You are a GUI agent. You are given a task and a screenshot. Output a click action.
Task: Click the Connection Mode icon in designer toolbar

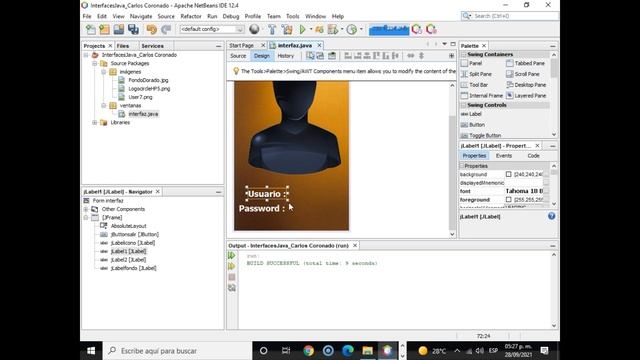point(320,56)
